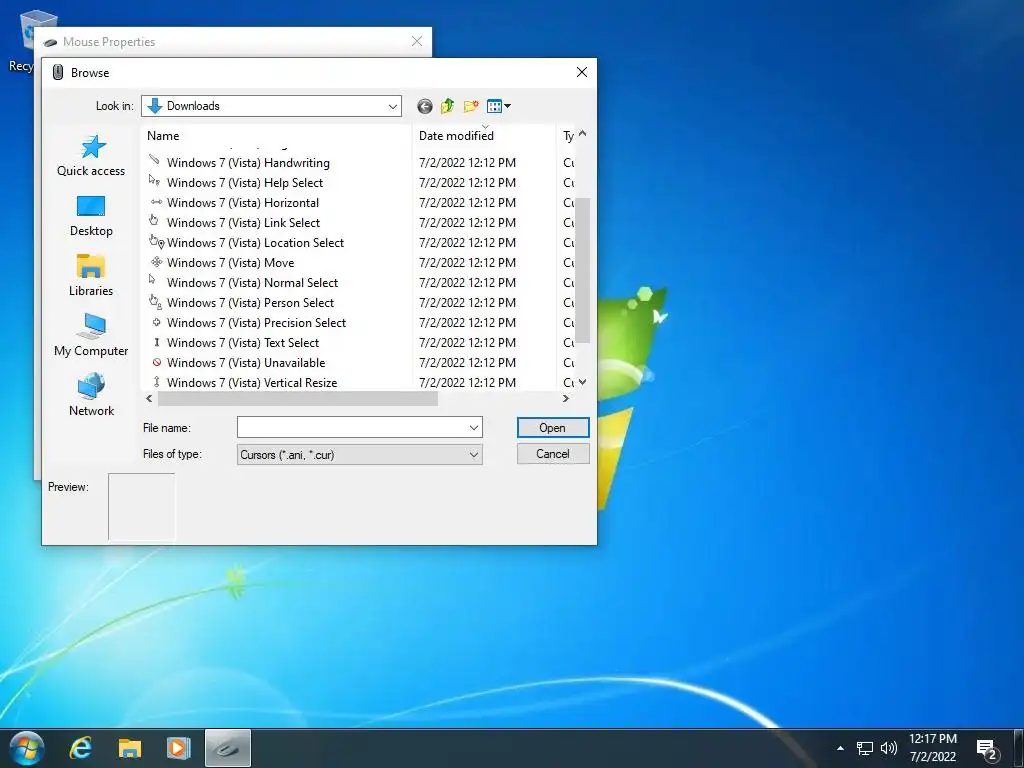
Task: Click the Cancel button
Action: (552, 454)
